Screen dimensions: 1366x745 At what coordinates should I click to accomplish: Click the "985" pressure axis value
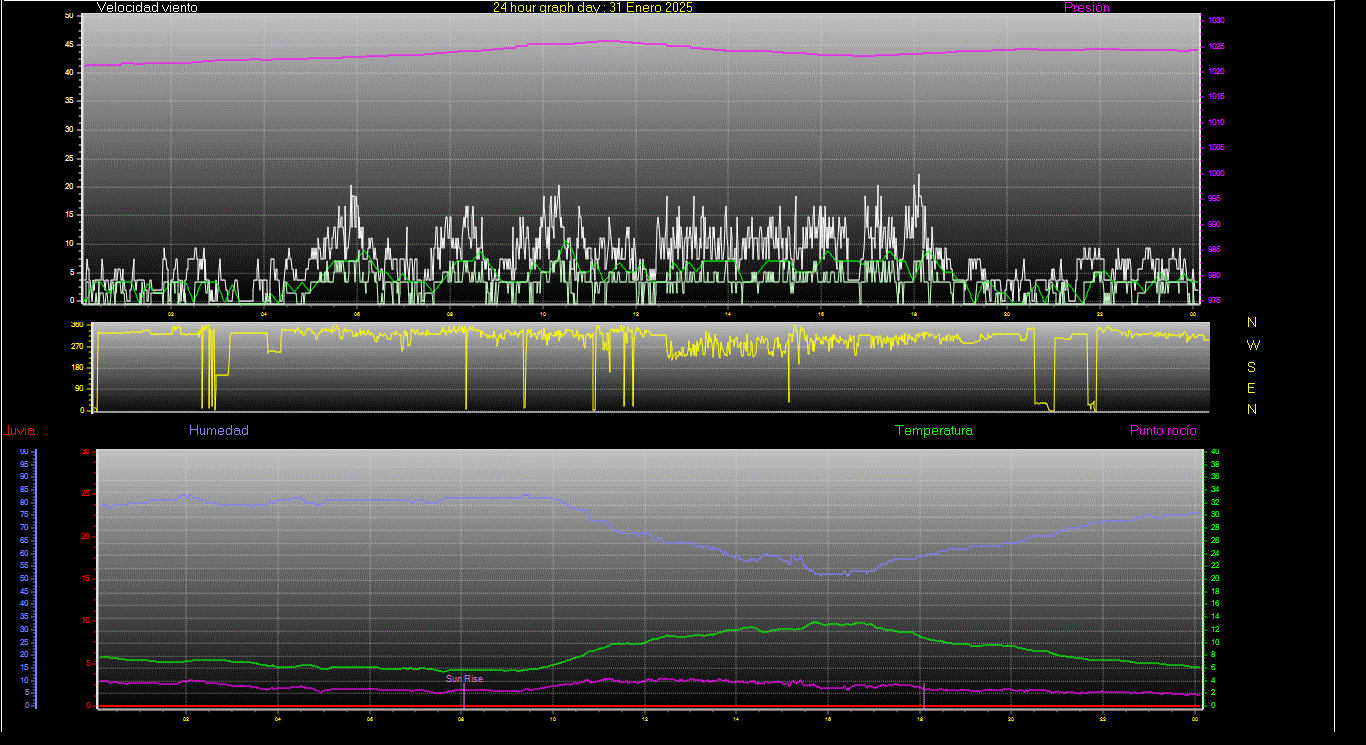[1214, 250]
